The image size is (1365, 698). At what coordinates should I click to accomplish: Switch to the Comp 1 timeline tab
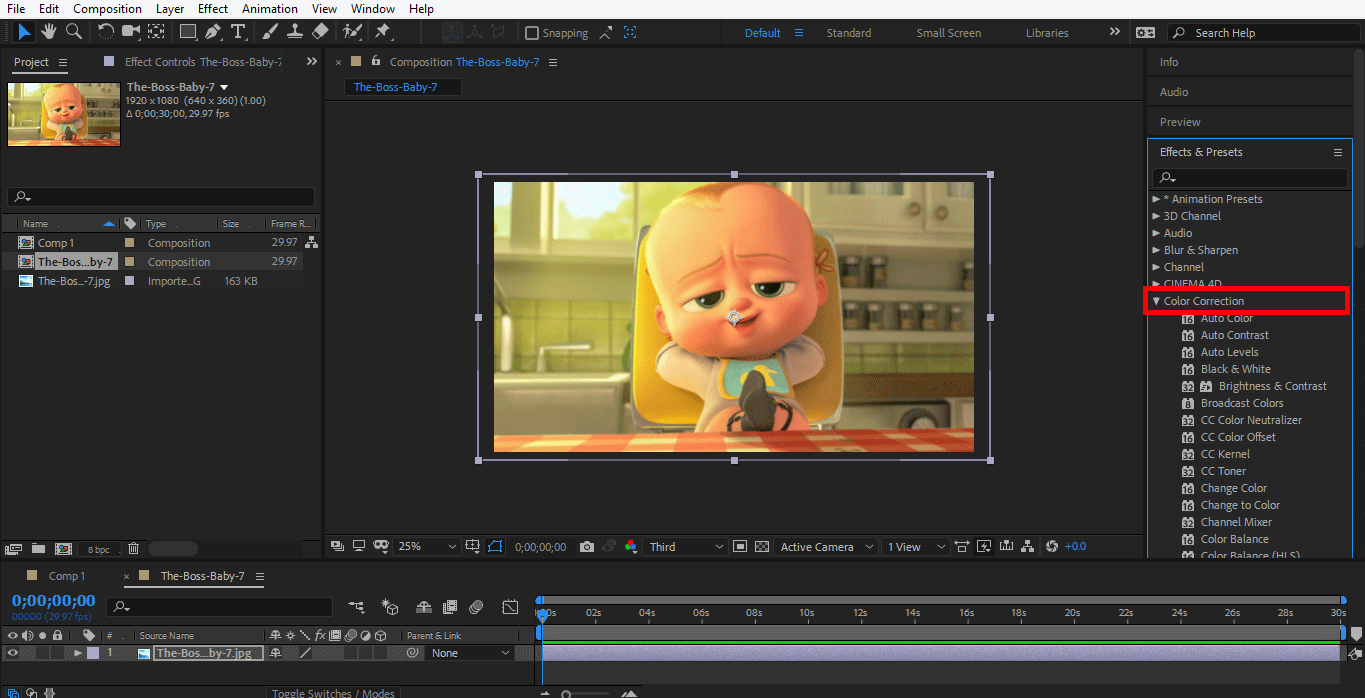pos(66,576)
